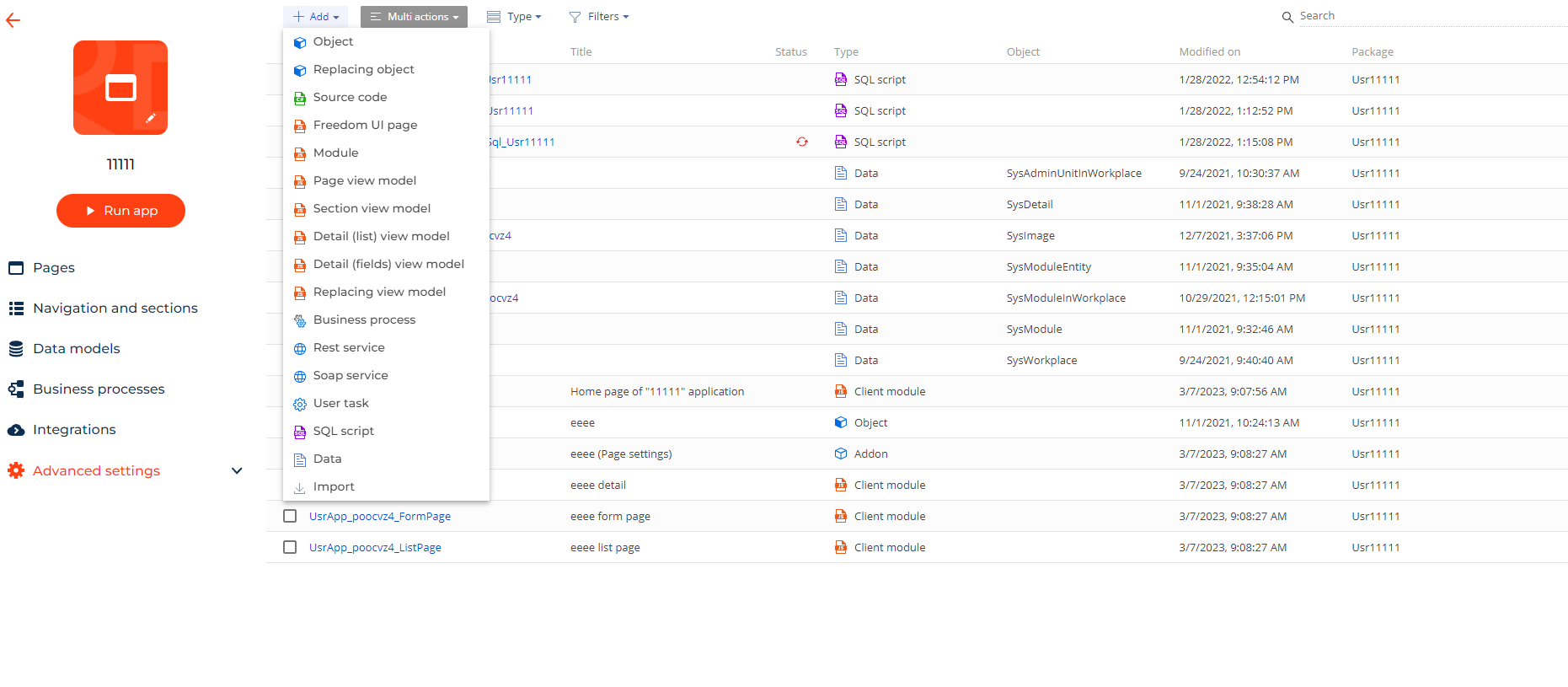1568x687 pixels.
Task: Click the back arrow icon
Action: point(13,20)
